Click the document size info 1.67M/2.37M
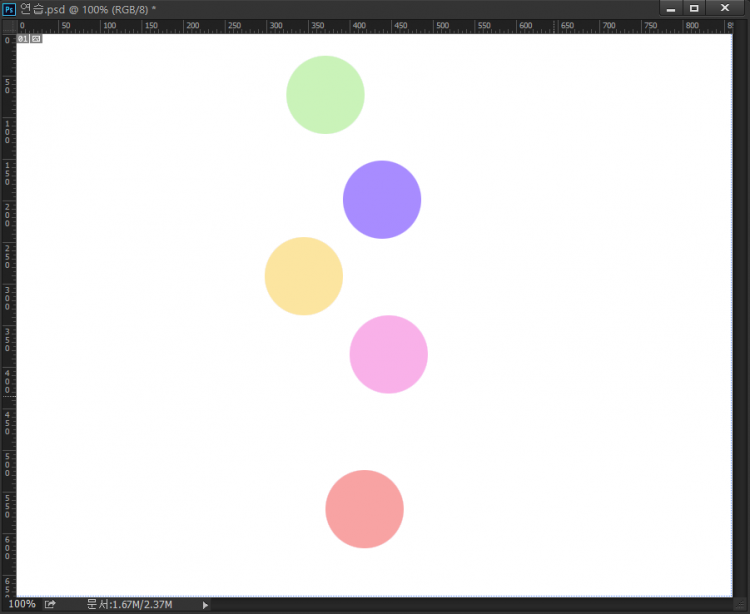Image resolution: width=750 pixels, height=614 pixels. pyautogui.click(x=129, y=605)
